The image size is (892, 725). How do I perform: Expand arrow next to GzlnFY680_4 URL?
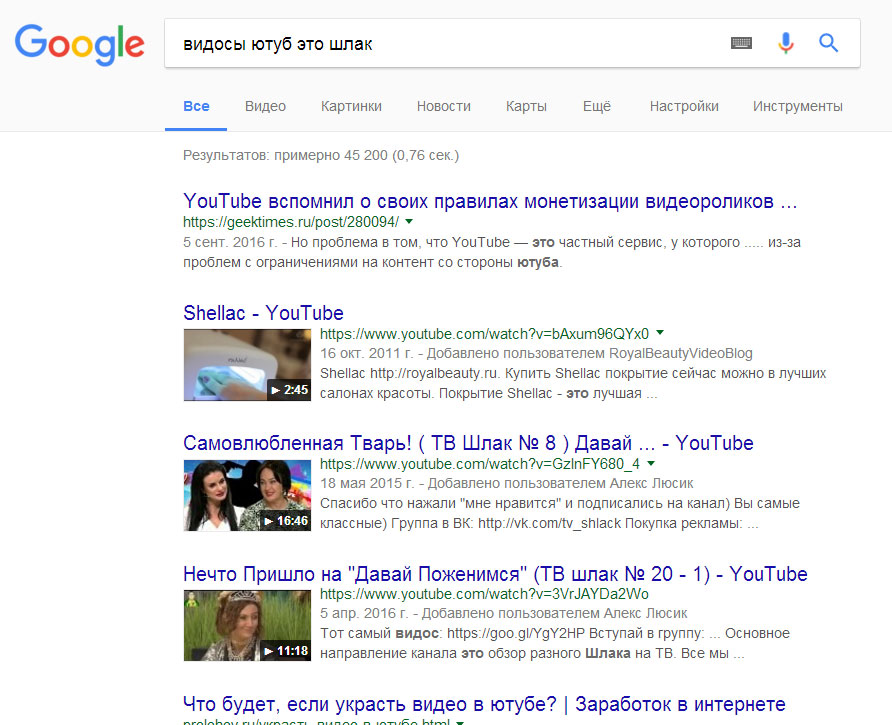click(x=651, y=463)
